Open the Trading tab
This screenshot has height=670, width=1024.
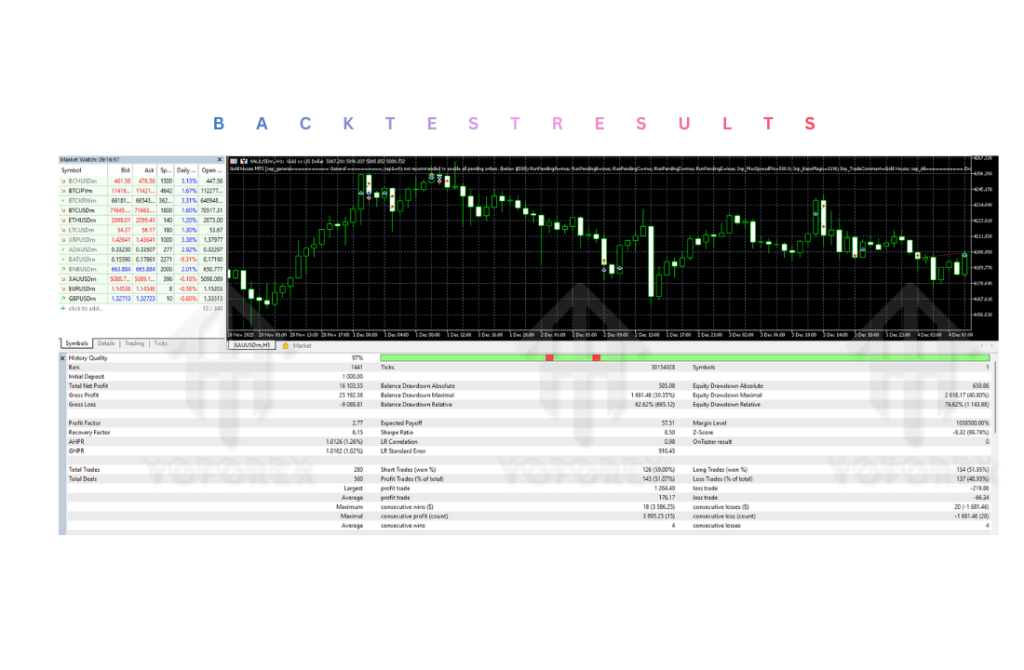[x=135, y=344]
